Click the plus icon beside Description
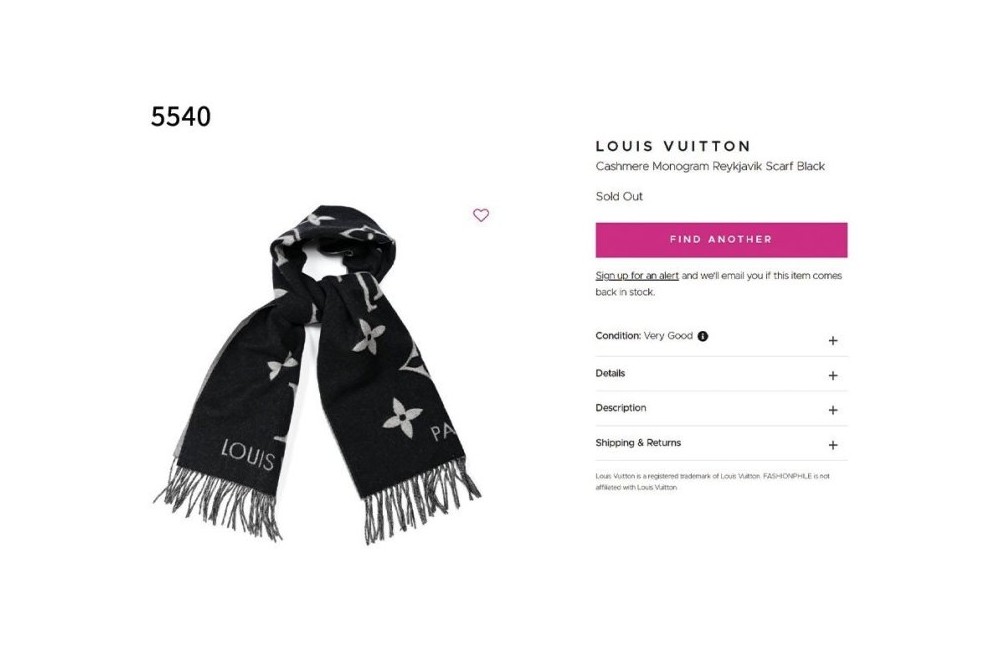Viewport: 1000px width, 661px height. click(833, 410)
